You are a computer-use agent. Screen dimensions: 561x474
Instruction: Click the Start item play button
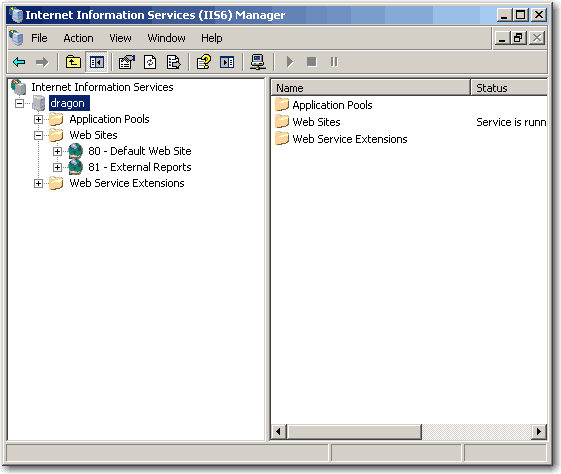[290, 62]
